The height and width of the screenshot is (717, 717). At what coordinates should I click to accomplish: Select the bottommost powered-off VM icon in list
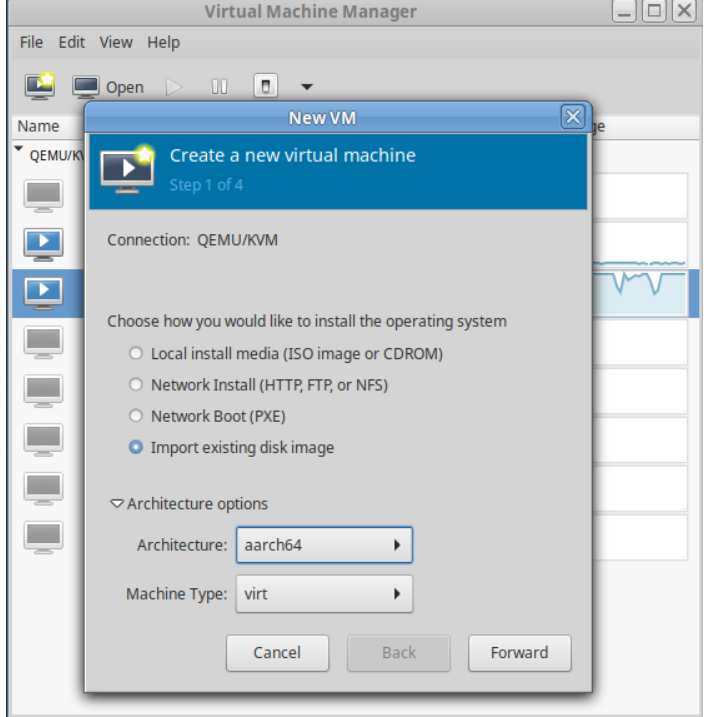pyautogui.click(x=43, y=535)
